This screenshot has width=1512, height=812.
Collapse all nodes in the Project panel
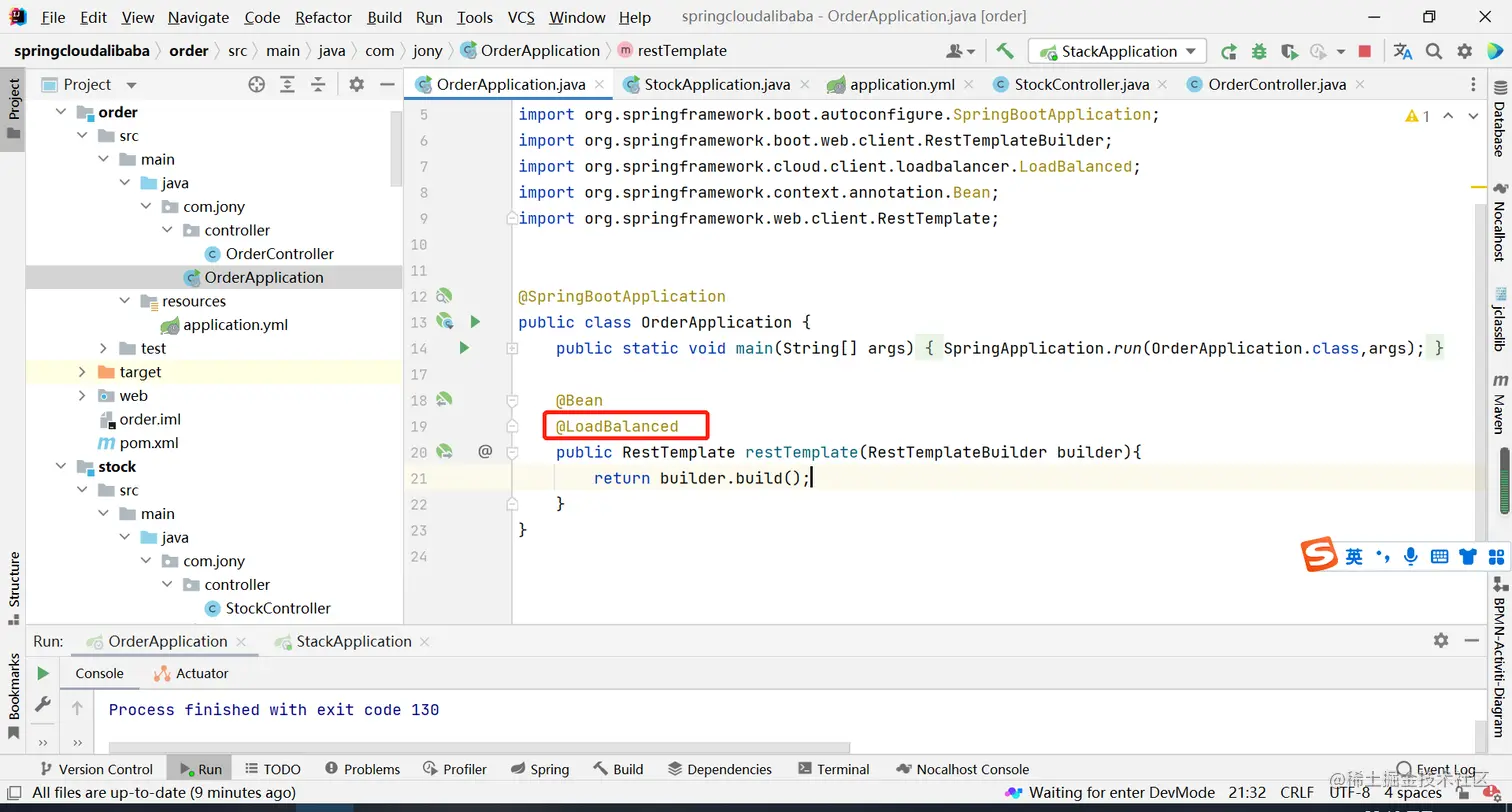point(318,85)
